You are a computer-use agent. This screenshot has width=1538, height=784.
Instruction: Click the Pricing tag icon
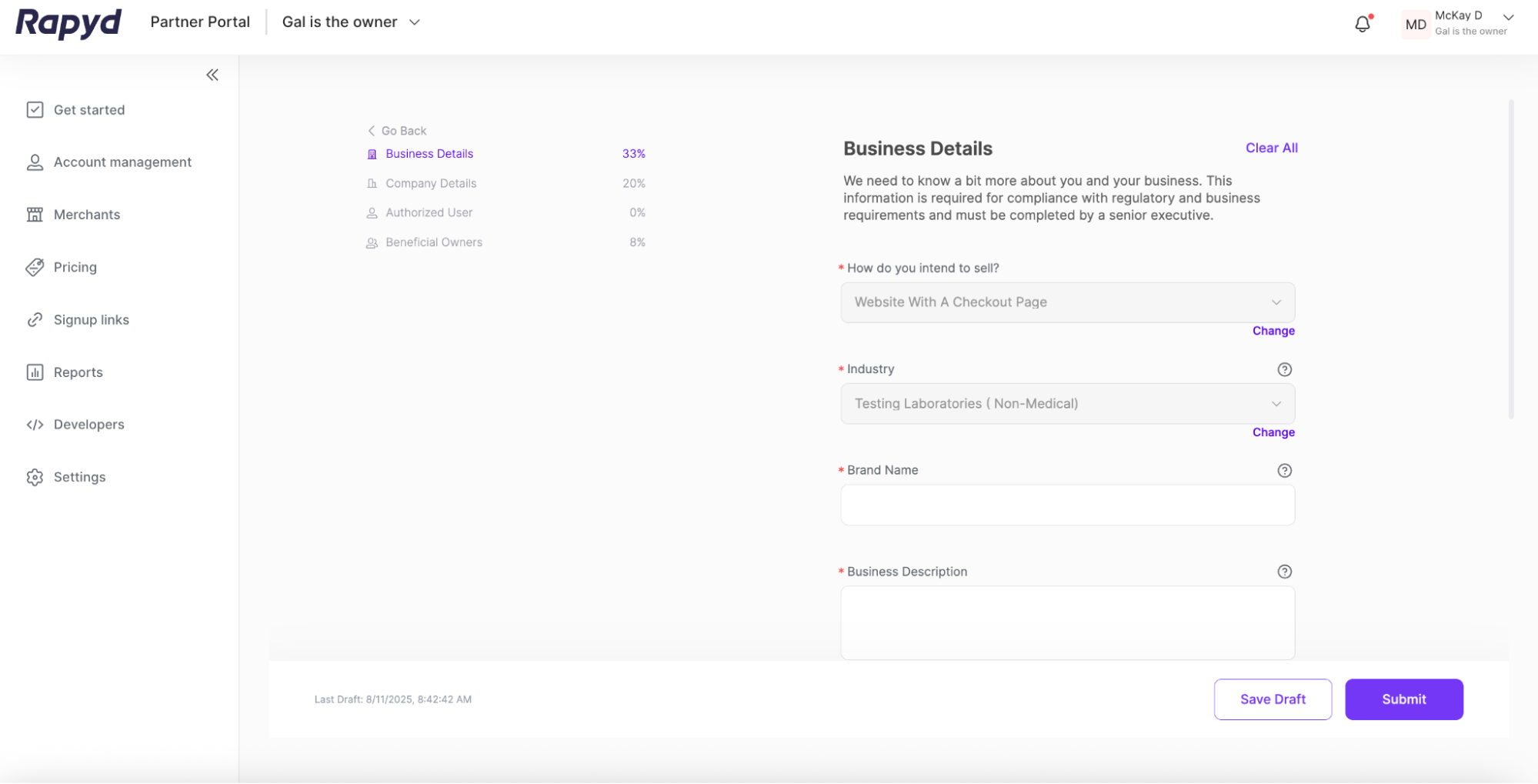tap(35, 267)
